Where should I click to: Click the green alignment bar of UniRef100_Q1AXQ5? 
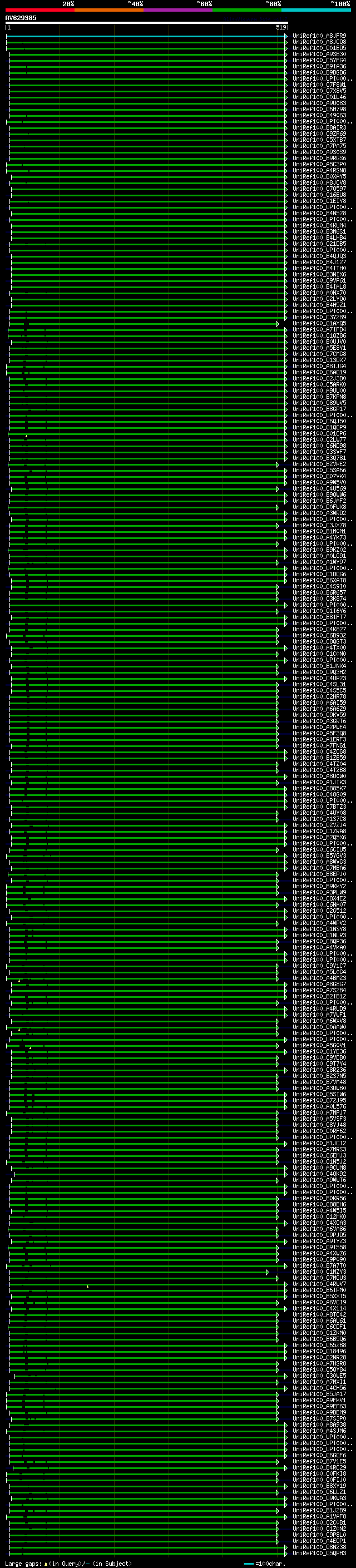click(x=144, y=324)
